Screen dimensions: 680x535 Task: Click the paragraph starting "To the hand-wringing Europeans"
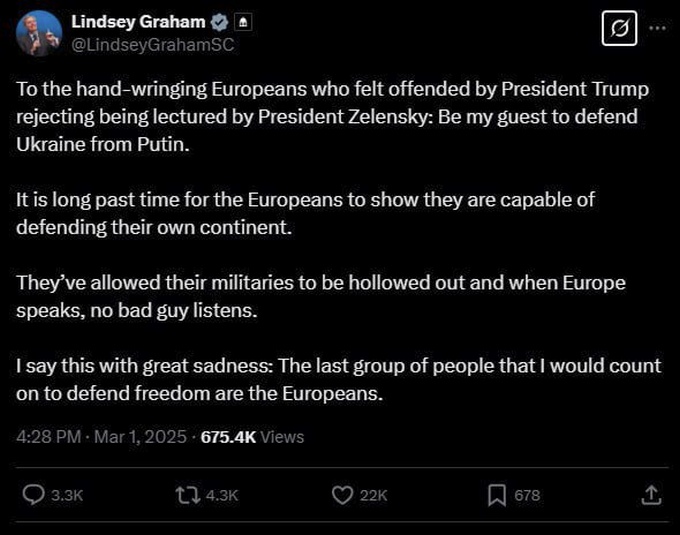[x=332, y=116]
